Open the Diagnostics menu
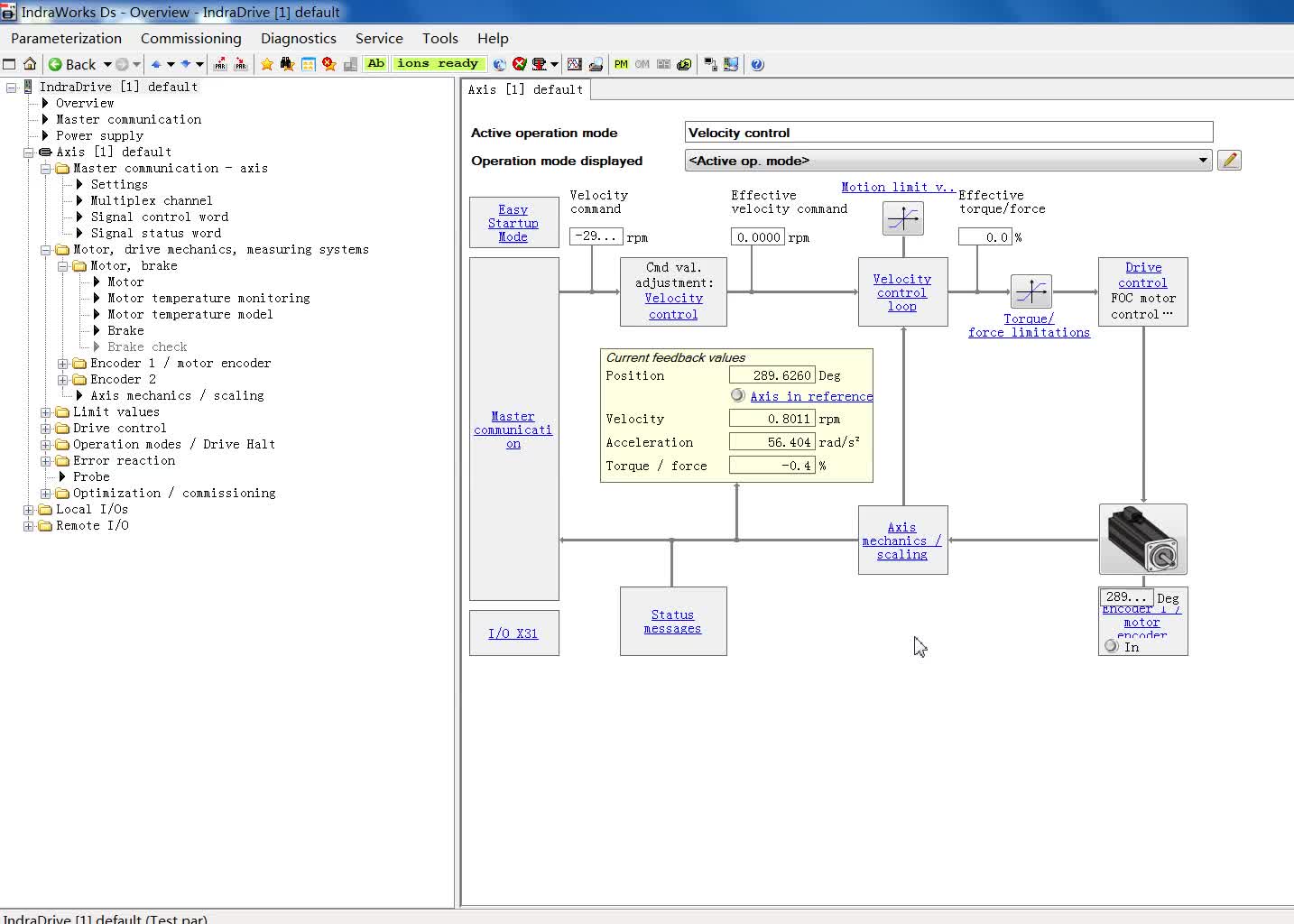This screenshot has width=1294, height=924. point(299,38)
